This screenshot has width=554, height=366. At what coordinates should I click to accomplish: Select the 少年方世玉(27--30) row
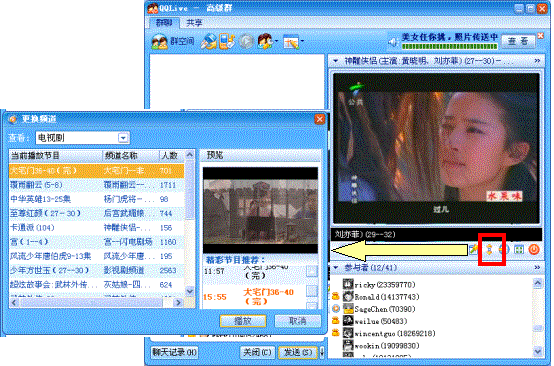(96, 270)
